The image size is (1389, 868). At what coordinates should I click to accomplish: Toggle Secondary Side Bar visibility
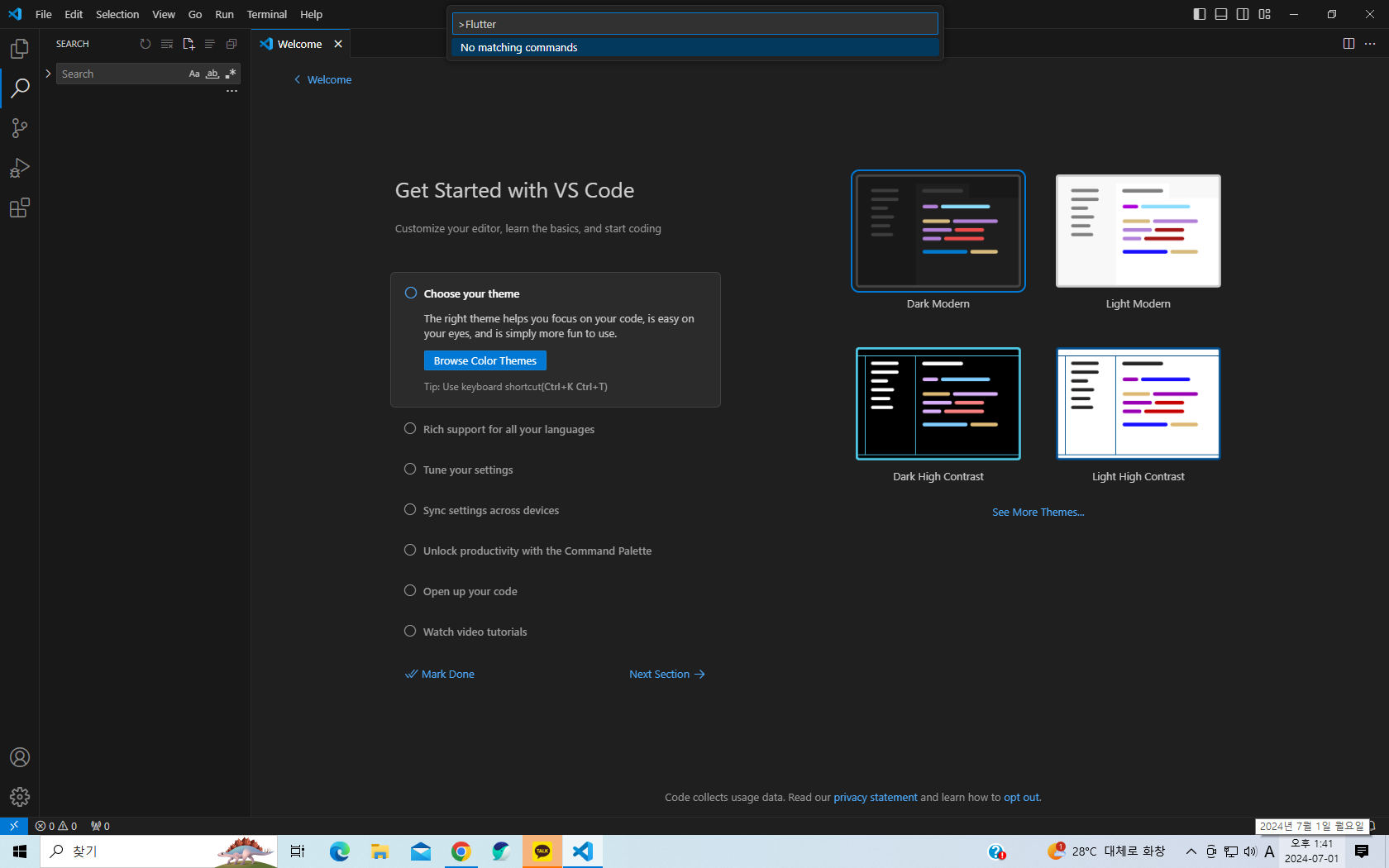coord(1243,14)
